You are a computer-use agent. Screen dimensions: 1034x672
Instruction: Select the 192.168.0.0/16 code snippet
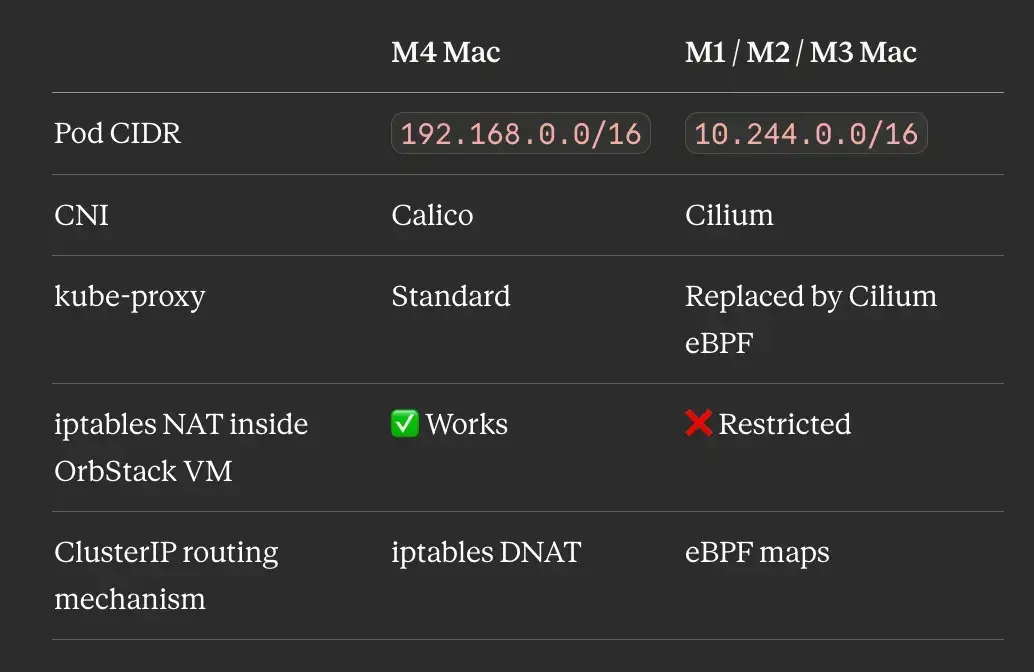pos(521,133)
